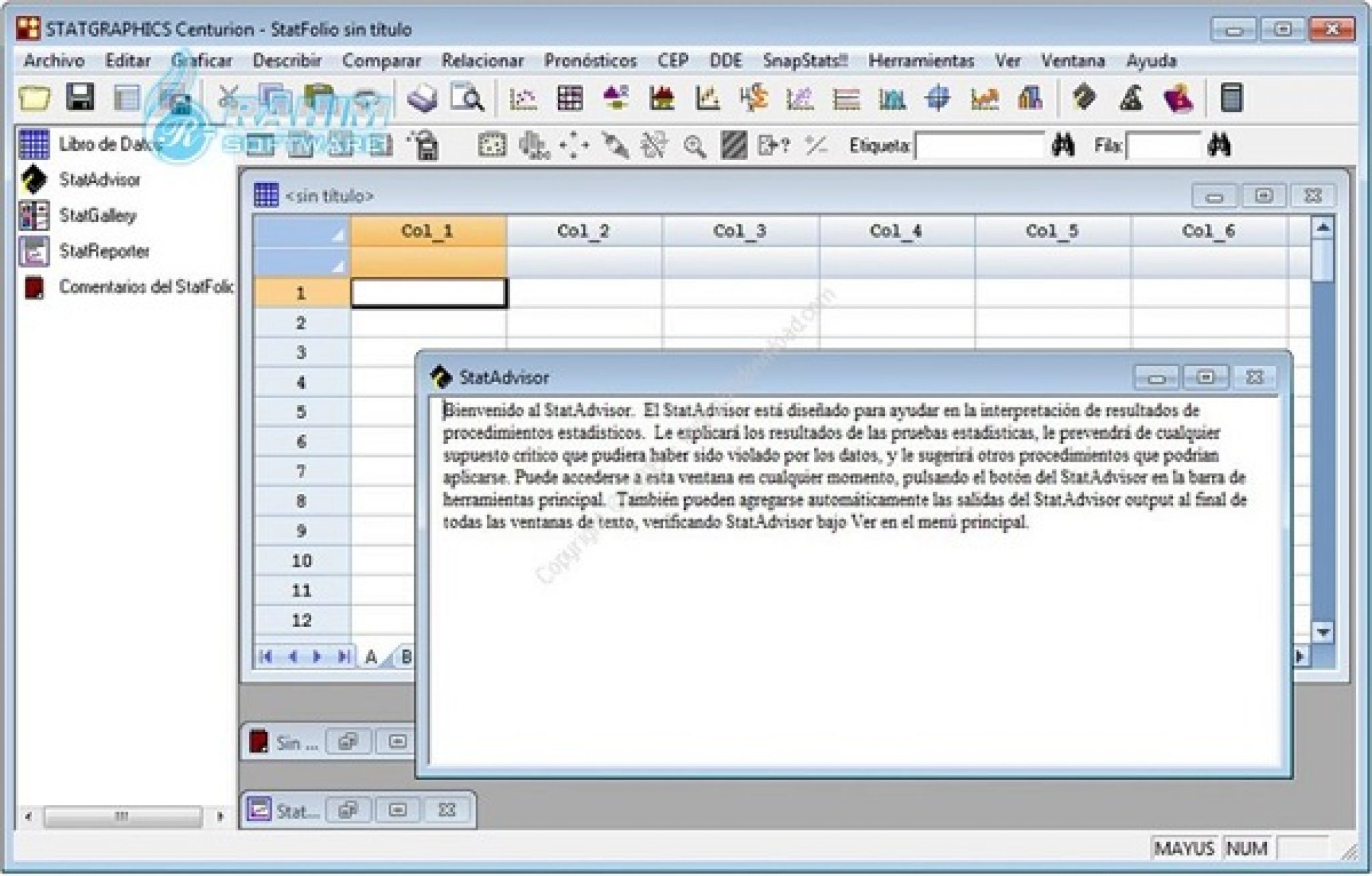Open the Graficar menu

(x=201, y=61)
